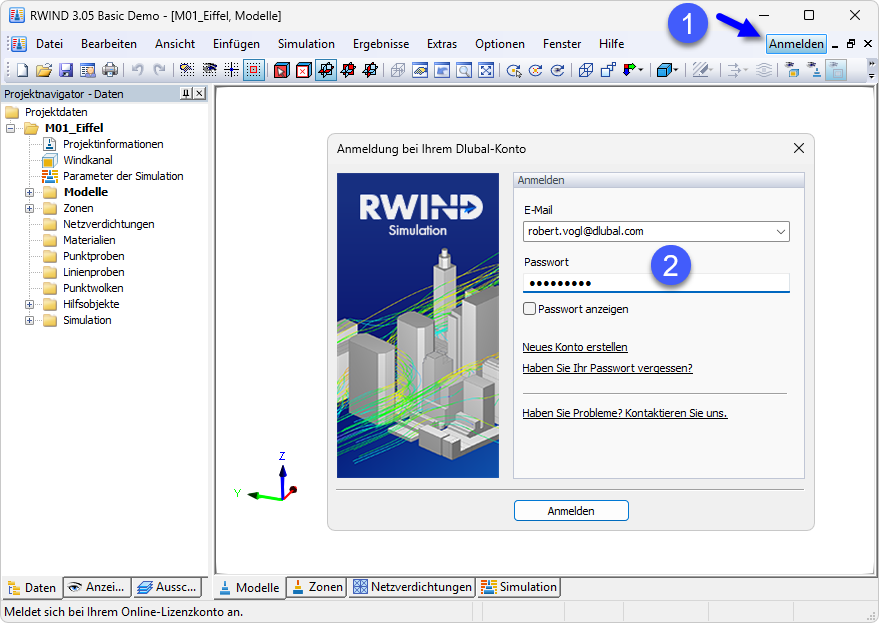The image size is (879, 623).
Task: Click the zoom window magnifier icon
Action: pyautogui.click(x=464, y=70)
